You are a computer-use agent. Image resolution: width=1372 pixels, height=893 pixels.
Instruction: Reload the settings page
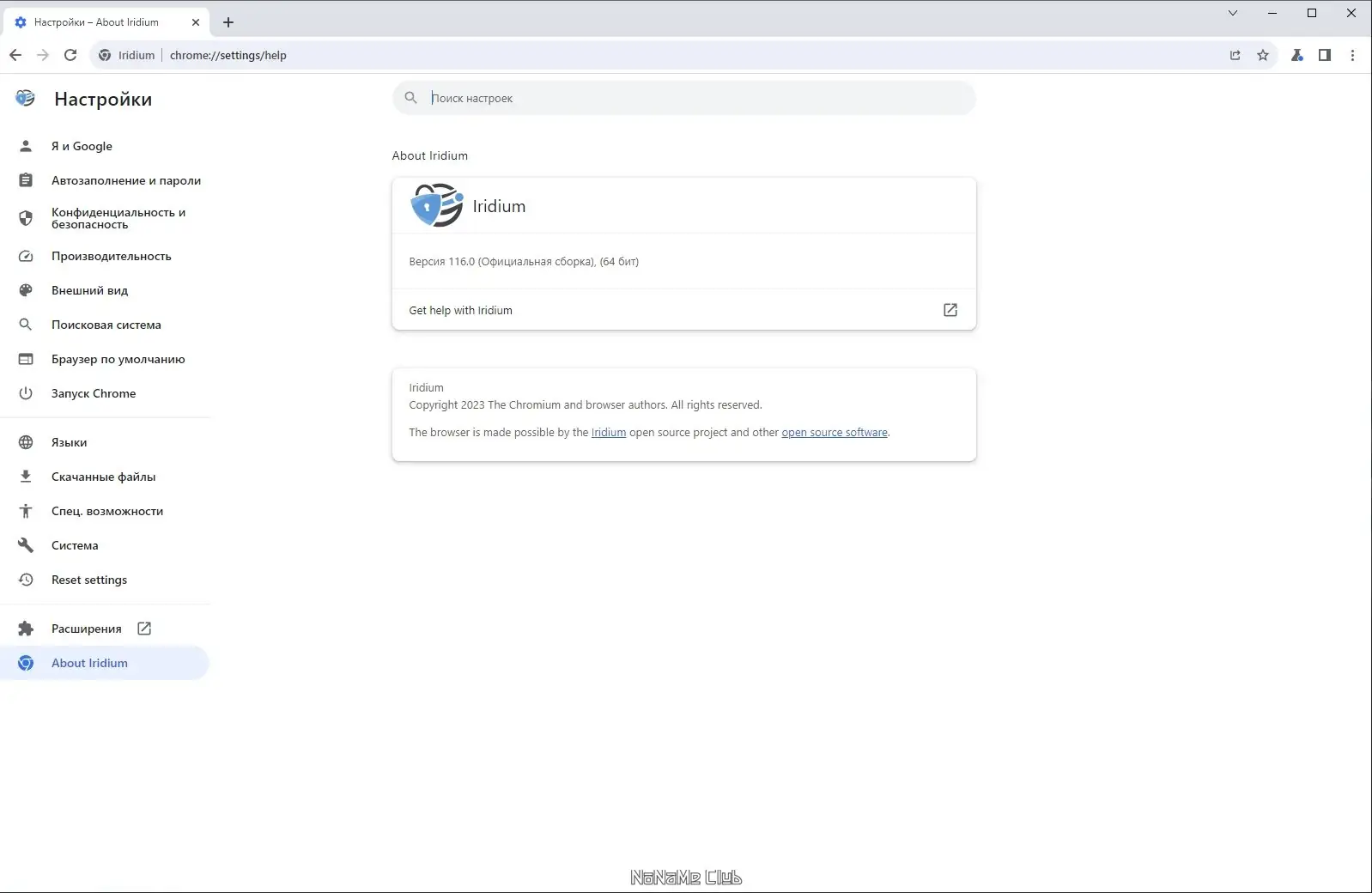pos(70,55)
